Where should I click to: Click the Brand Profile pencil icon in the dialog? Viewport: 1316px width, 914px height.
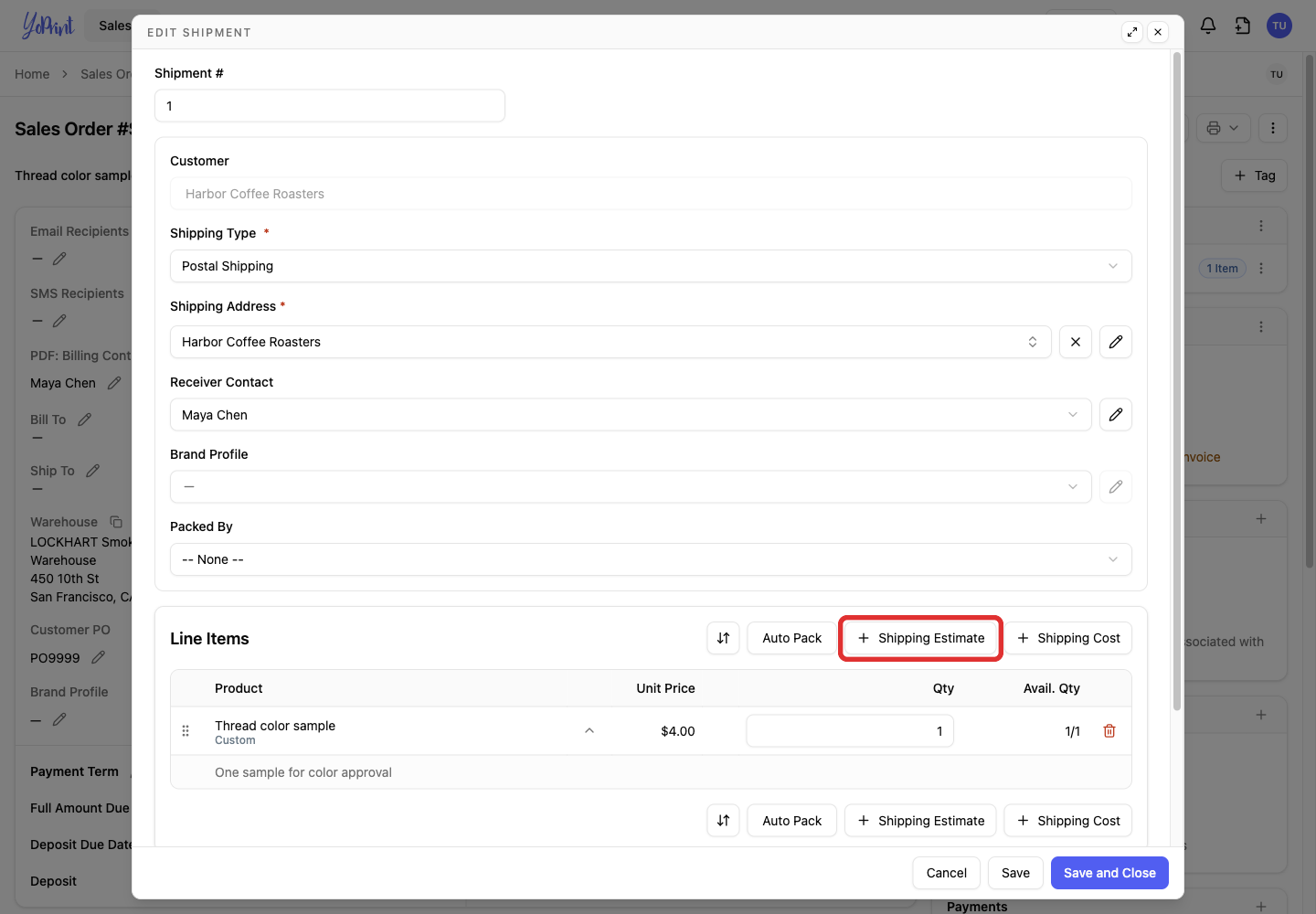(x=1116, y=487)
